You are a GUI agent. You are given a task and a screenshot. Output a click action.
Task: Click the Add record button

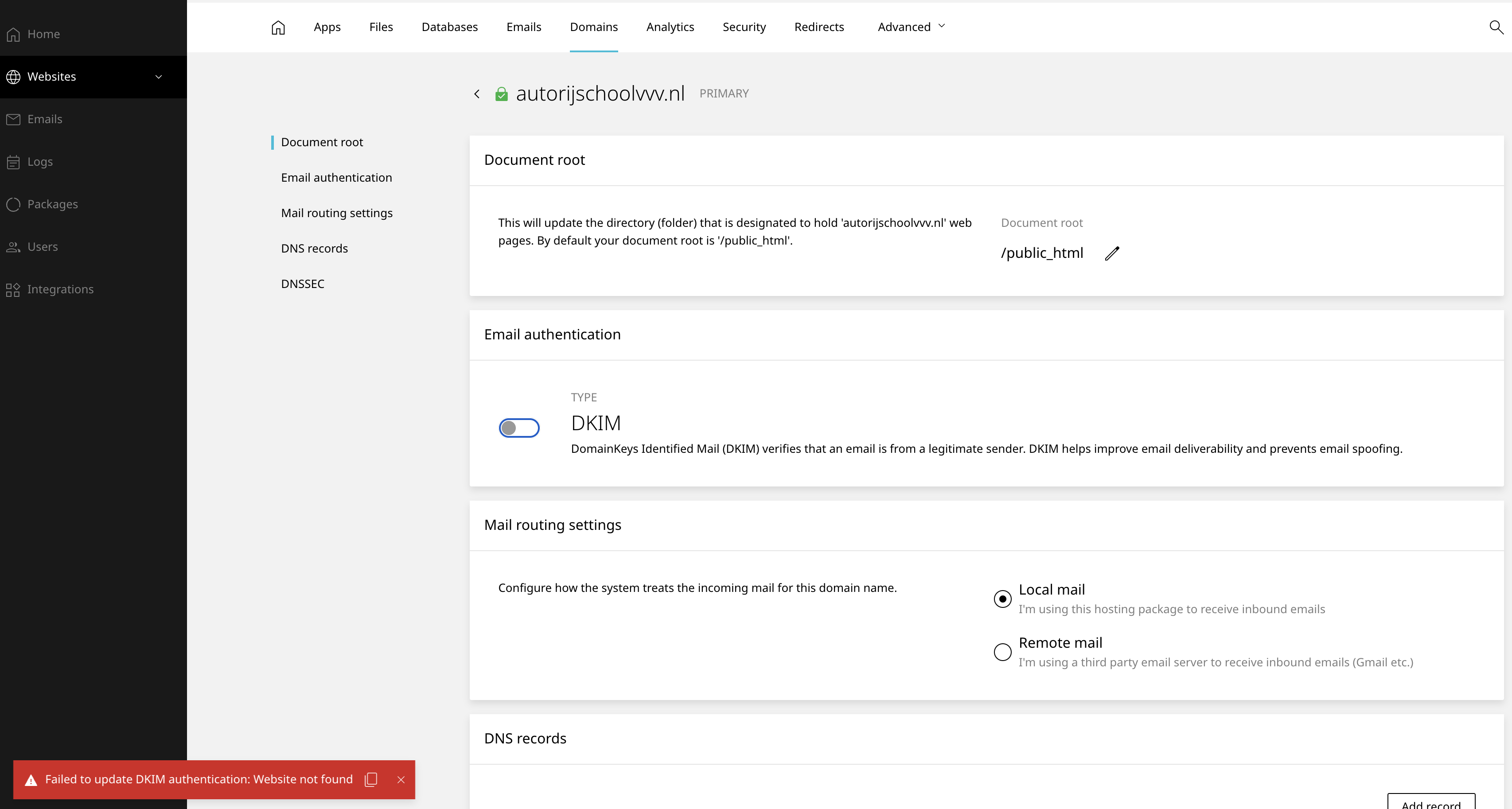(1431, 802)
